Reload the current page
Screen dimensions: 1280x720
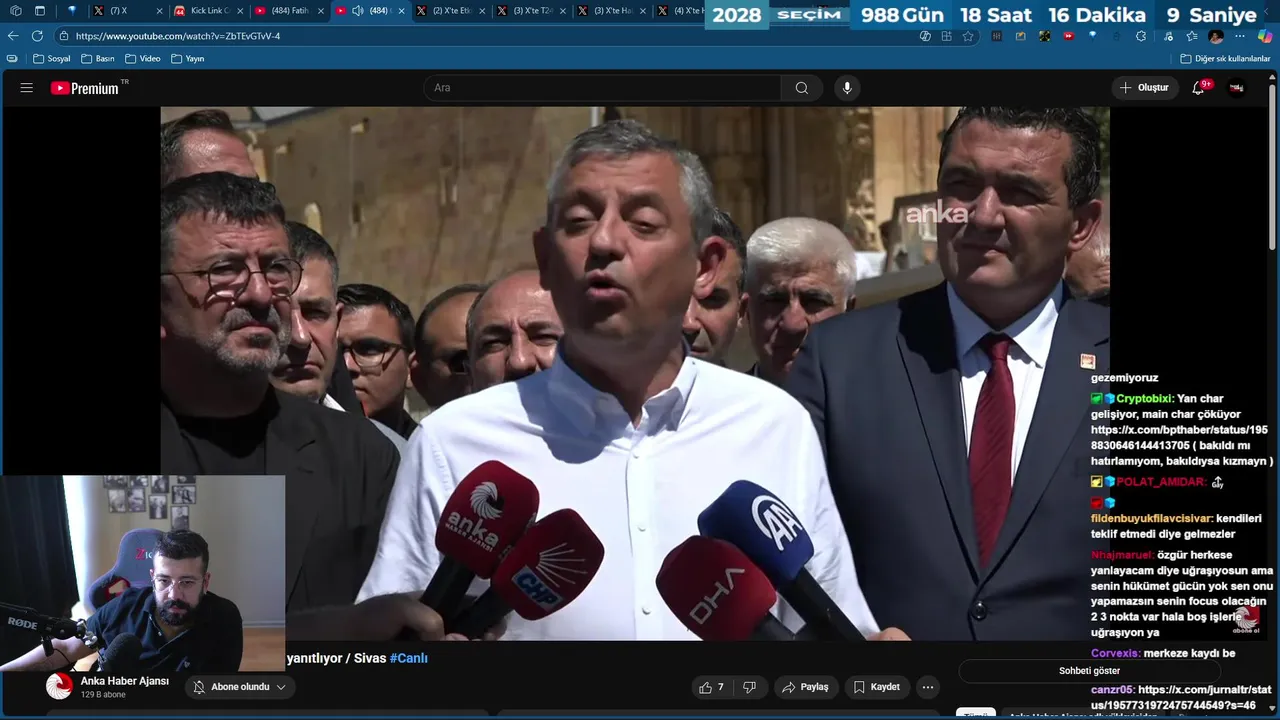[37, 36]
